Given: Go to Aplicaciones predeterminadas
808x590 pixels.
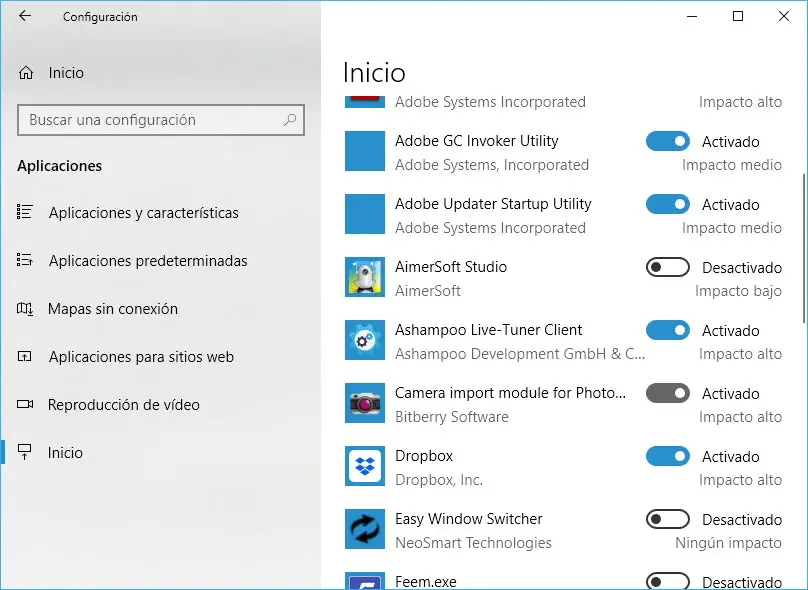Looking at the screenshot, I should point(147,261).
